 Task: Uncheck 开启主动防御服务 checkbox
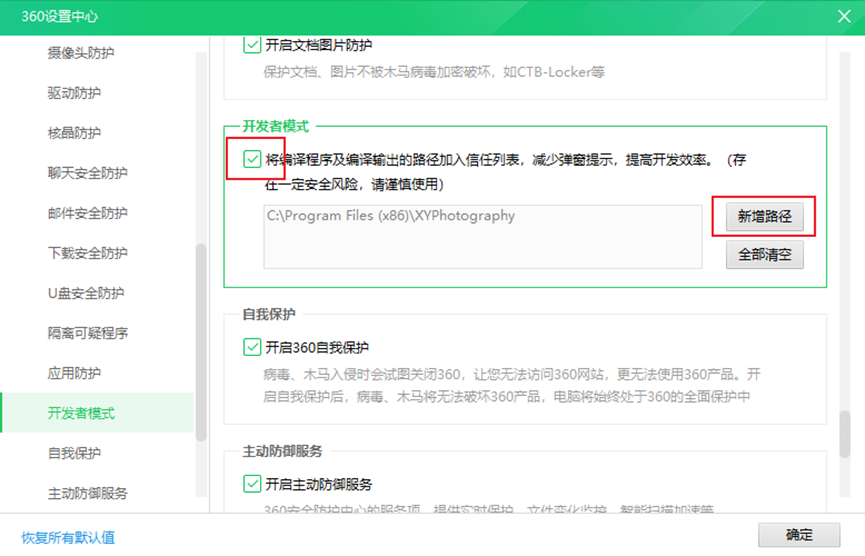point(252,485)
